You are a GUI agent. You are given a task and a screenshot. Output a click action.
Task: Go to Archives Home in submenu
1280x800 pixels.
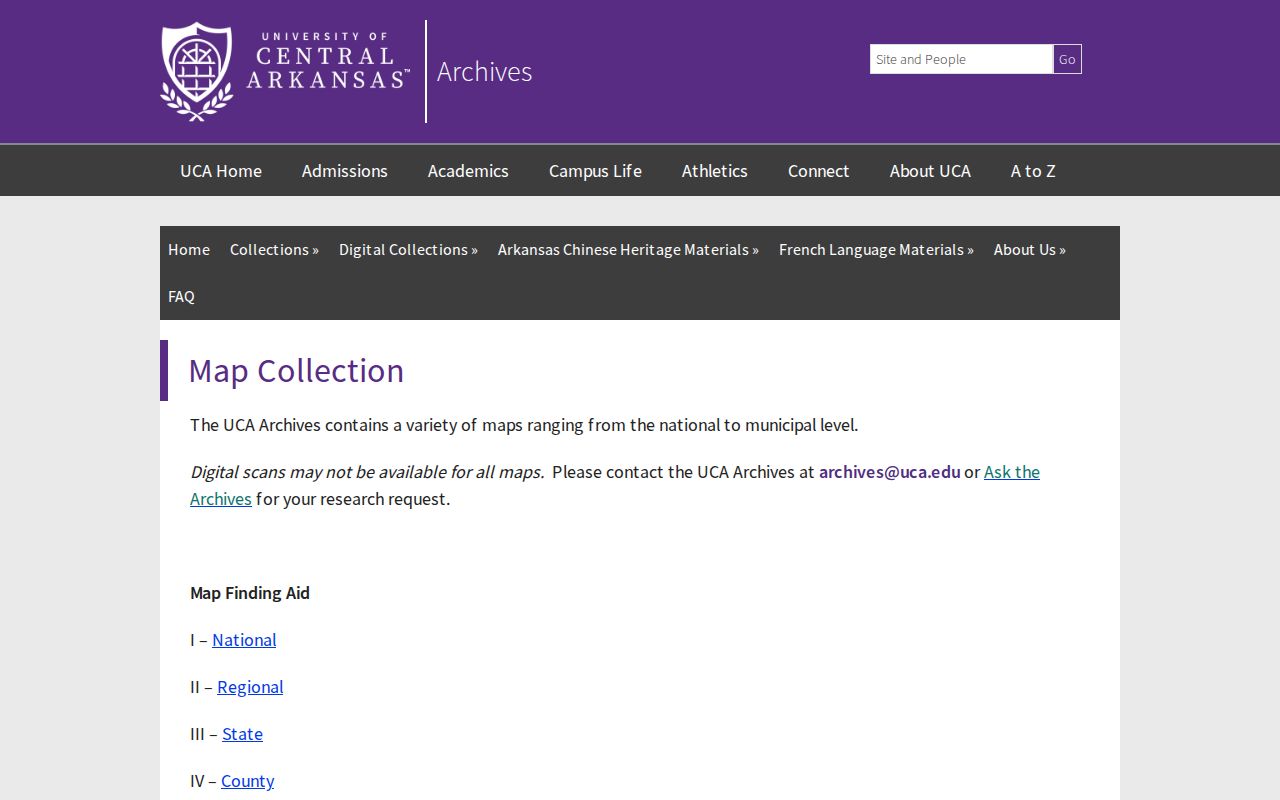(x=189, y=250)
